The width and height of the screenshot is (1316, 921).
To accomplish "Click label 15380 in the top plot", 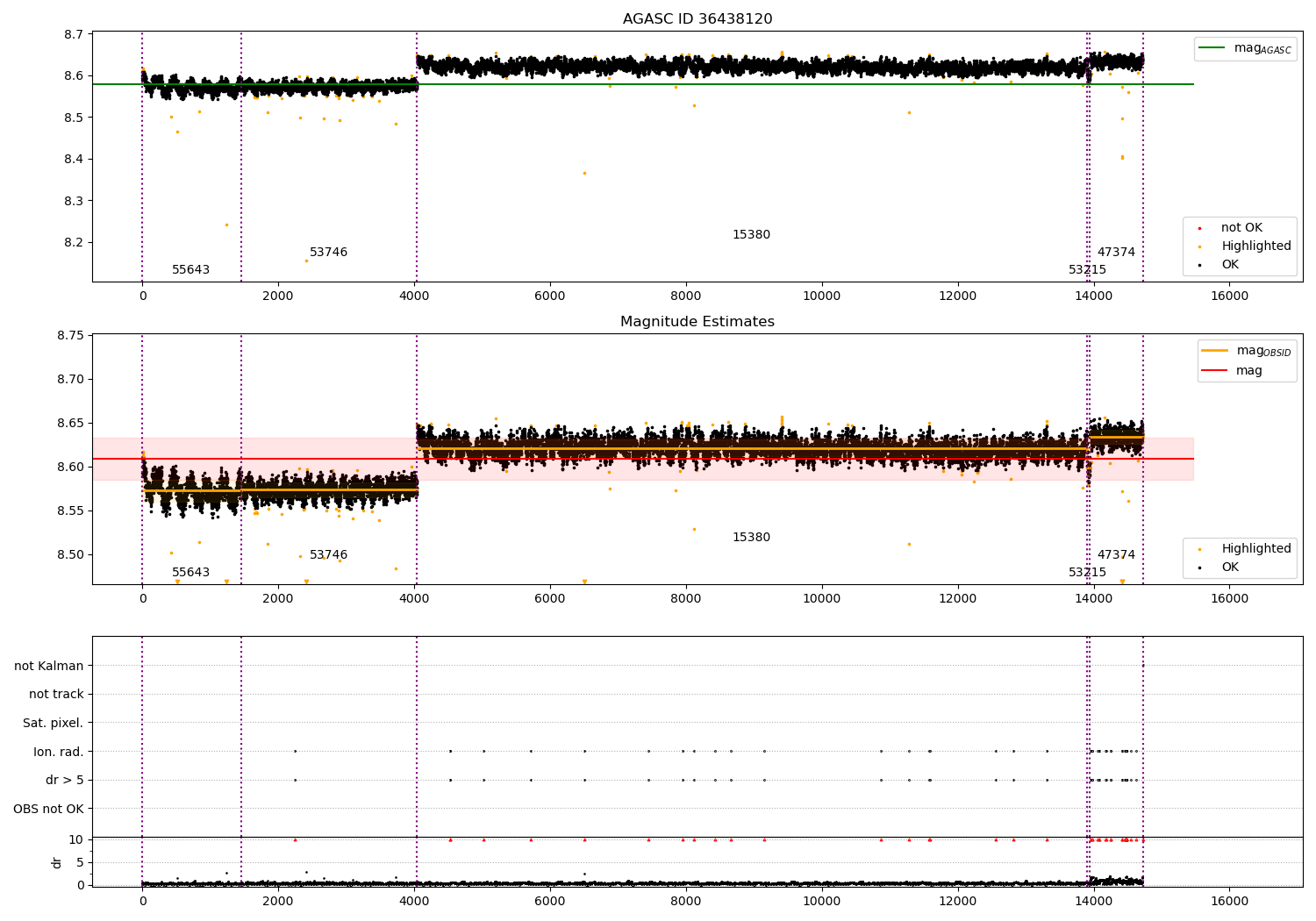I will [x=752, y=235].
